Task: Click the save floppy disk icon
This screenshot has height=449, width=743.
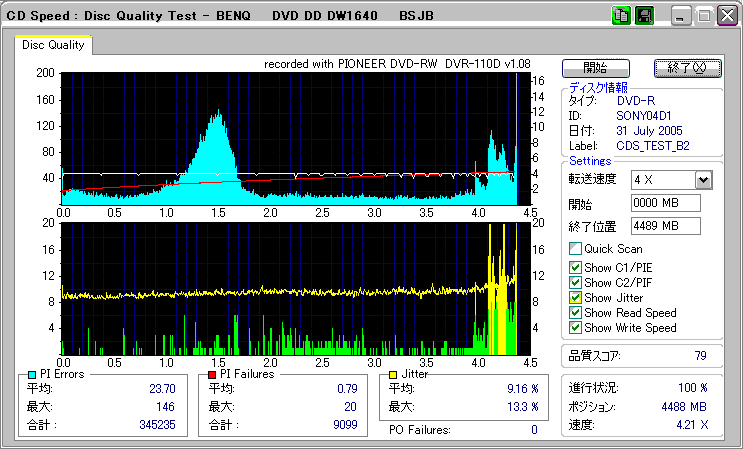Action: pyautogui.click(x=643, y=16)
